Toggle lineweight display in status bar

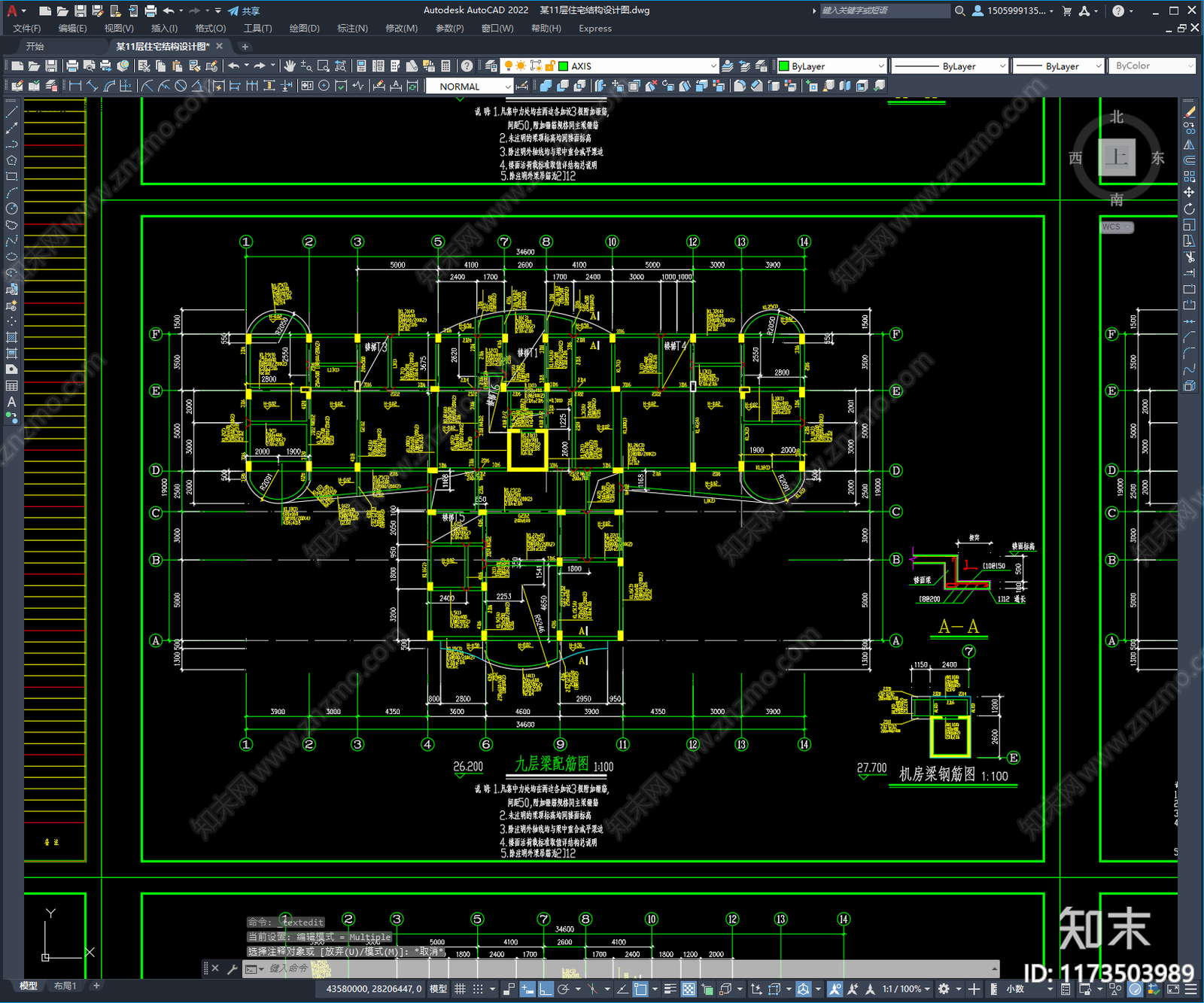coord(670,989)
